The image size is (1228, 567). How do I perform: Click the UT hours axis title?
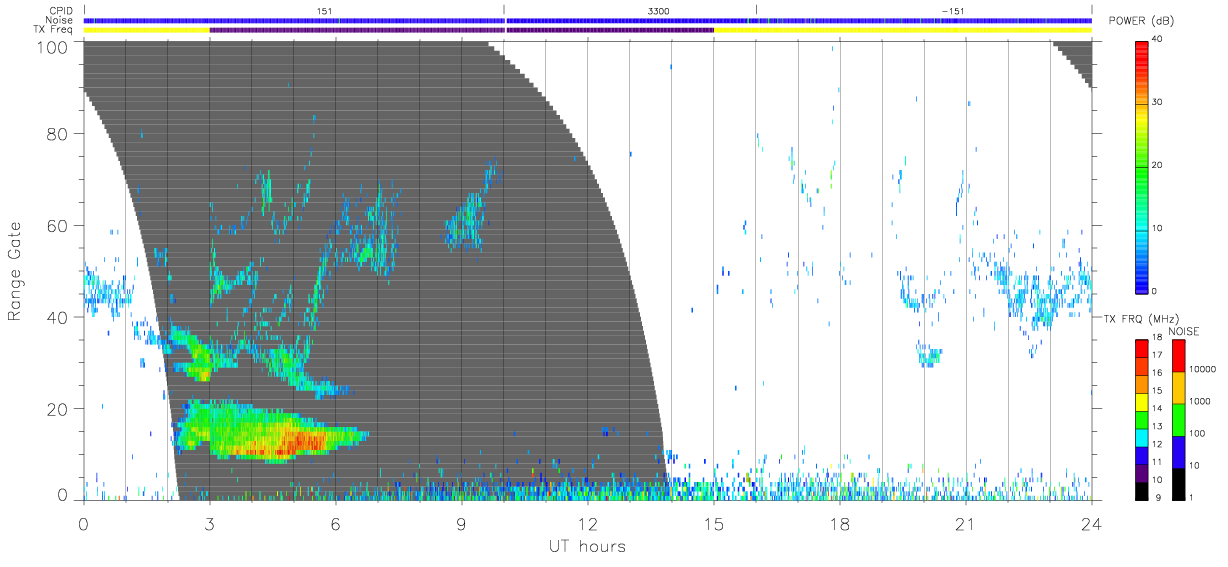[586, 546]
